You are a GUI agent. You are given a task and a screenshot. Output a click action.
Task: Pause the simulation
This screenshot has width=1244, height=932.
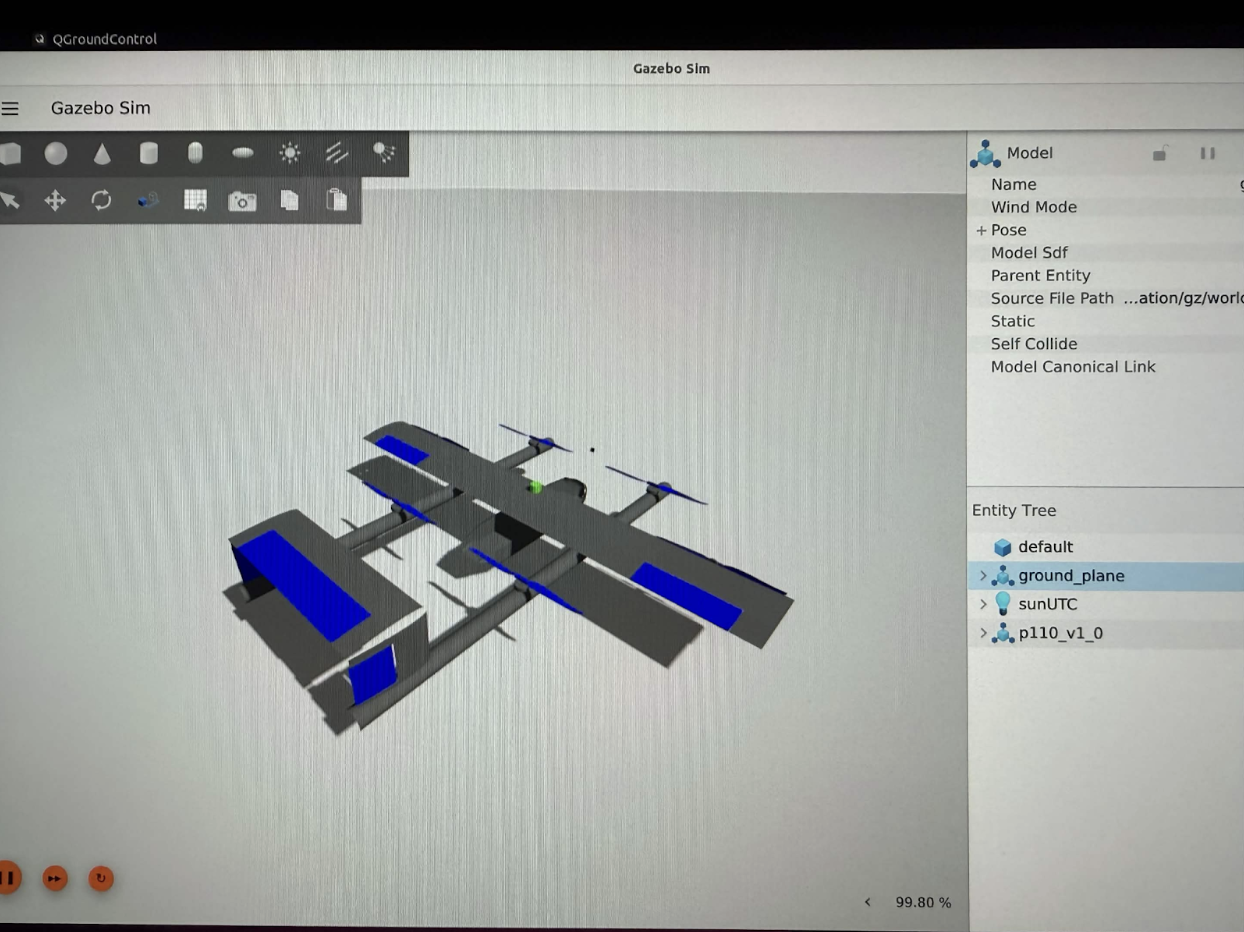pyautogui.click(x=8, y=879)
